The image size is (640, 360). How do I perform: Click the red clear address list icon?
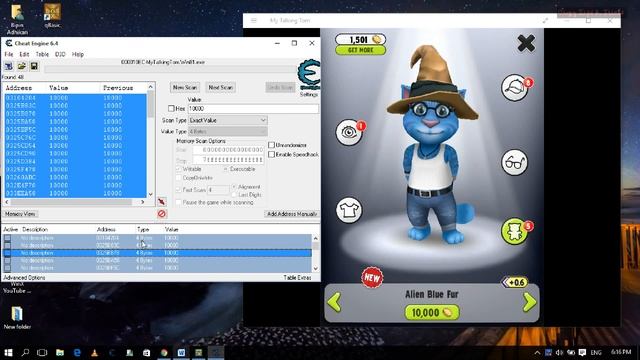(162, 213)
